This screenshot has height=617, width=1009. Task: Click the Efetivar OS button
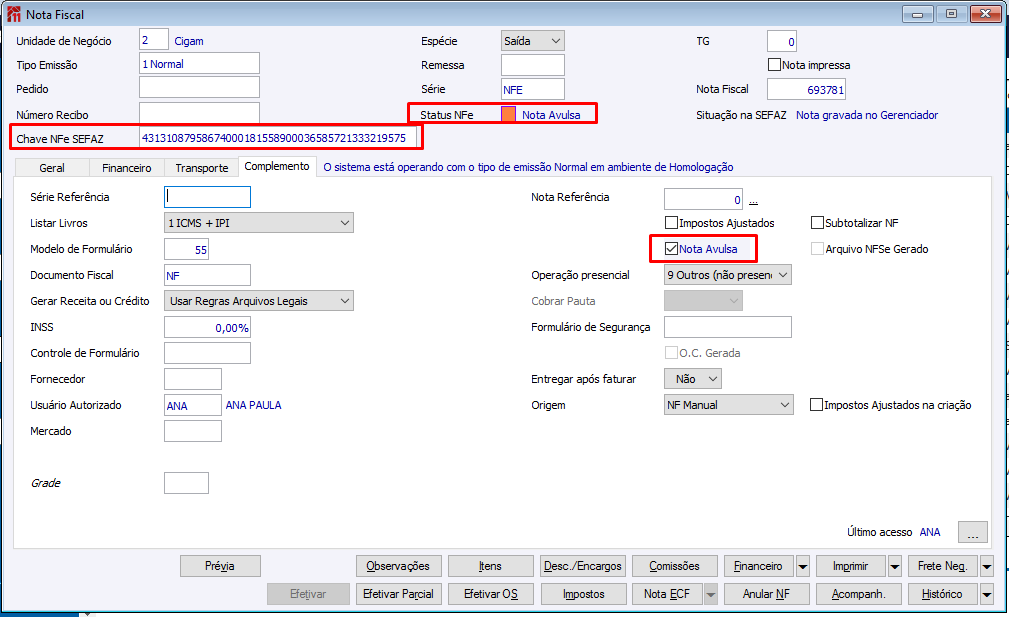tap(490, 594)
